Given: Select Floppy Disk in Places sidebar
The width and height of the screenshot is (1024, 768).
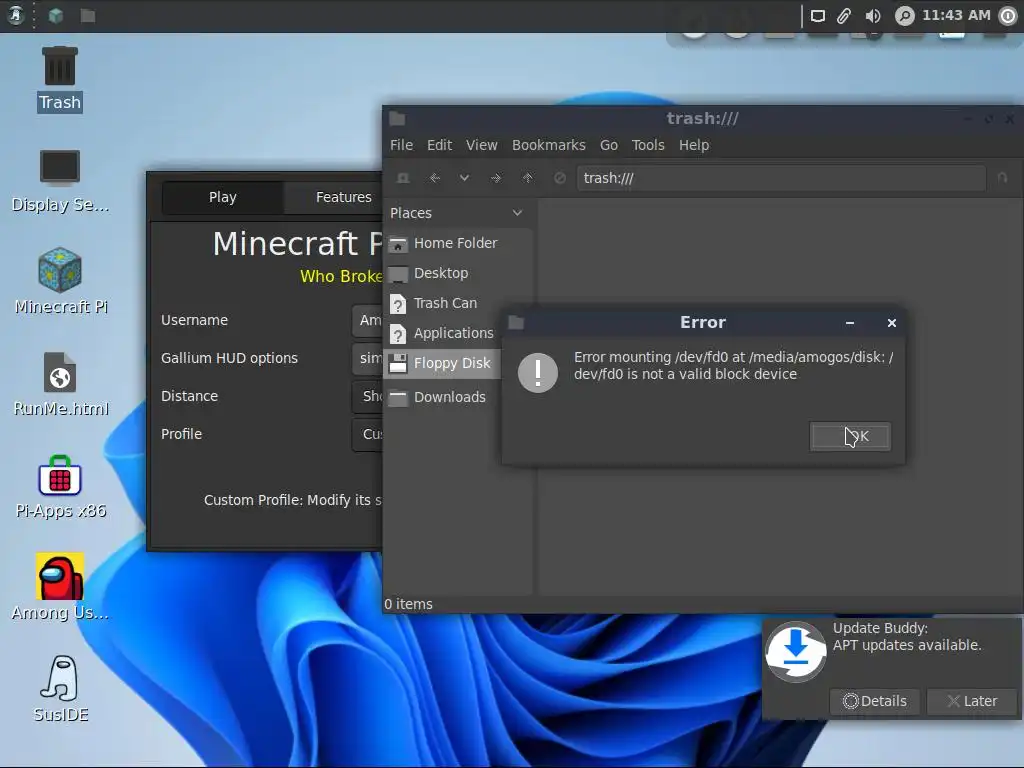Looking at the screenshot, I should click(444, 363).
